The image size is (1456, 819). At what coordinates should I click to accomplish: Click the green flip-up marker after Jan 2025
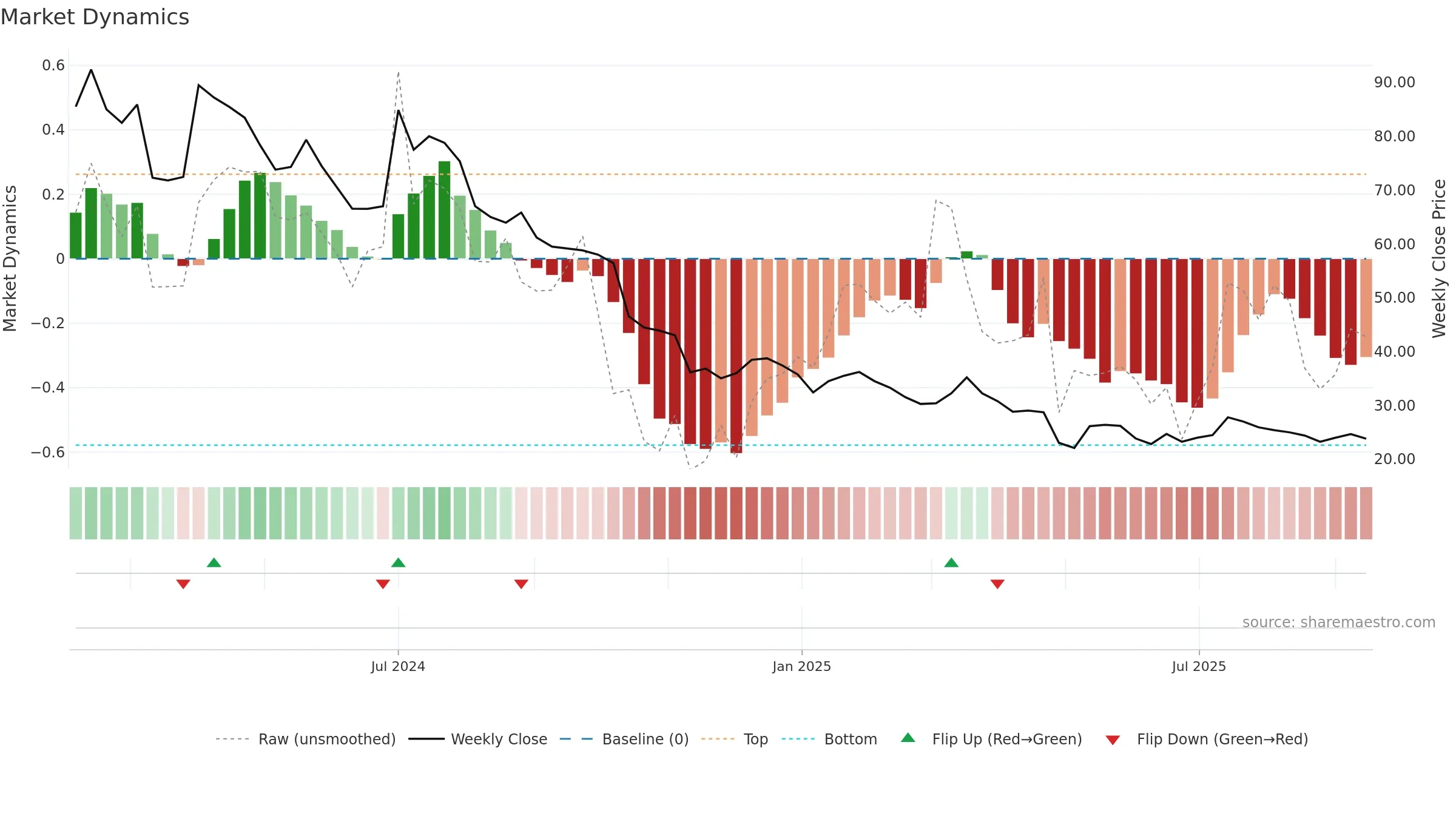[951, 562]
